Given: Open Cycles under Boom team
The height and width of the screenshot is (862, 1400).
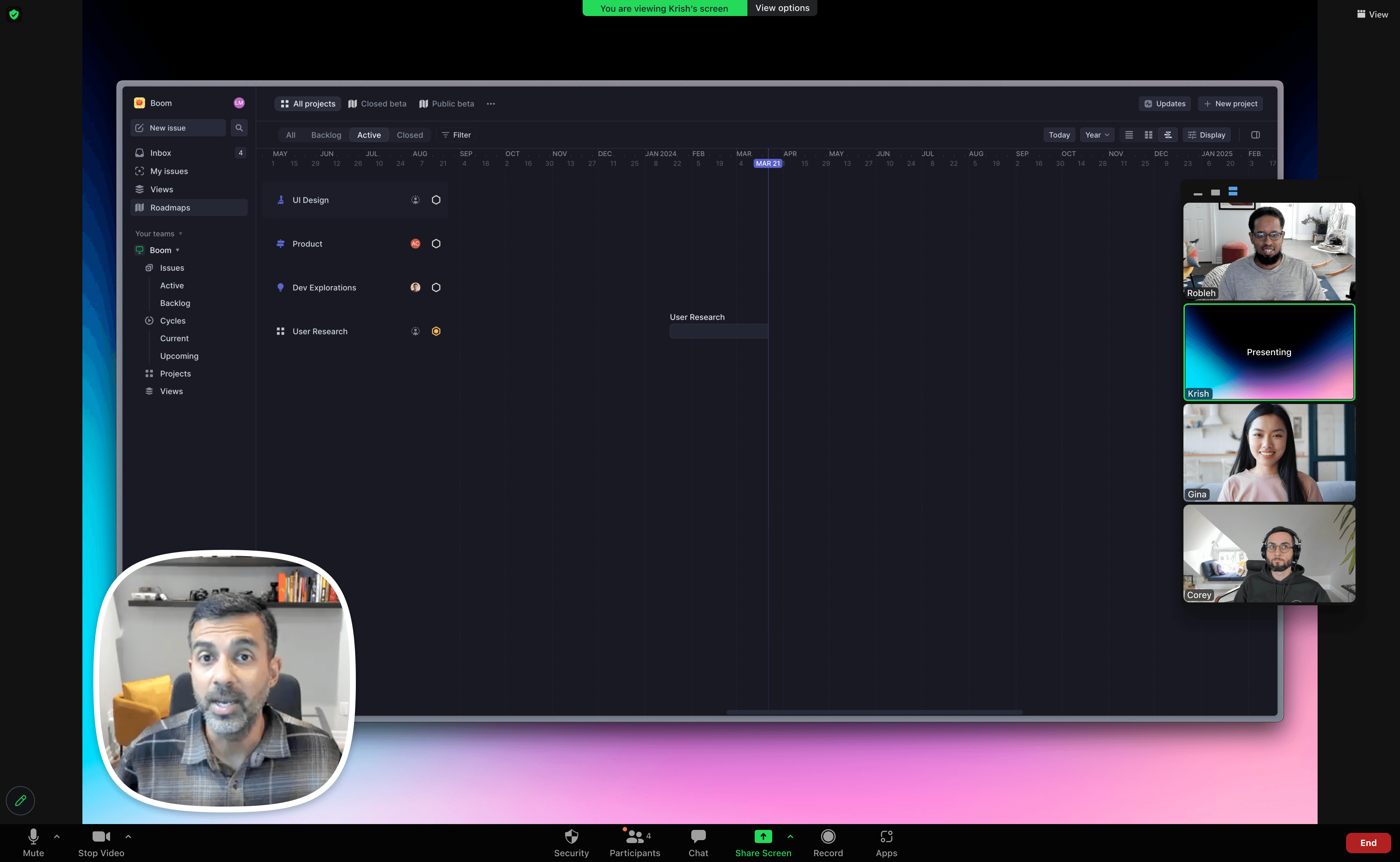Looking at the screenshot, I should (173, 321).
